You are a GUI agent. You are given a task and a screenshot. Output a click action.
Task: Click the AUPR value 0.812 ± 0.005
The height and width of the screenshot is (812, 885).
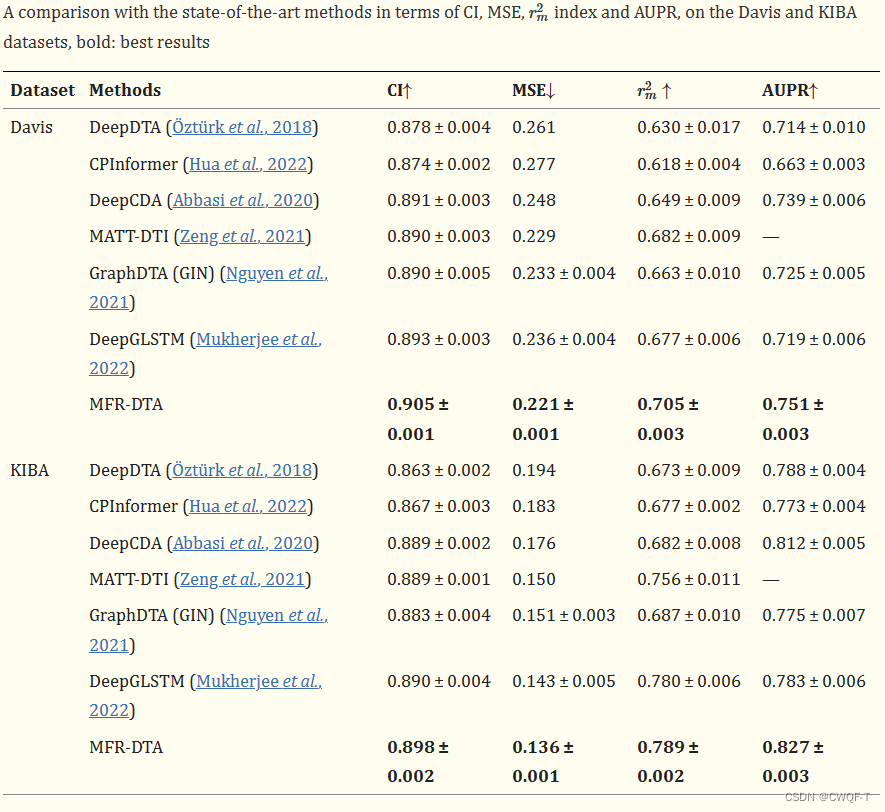click(x=814, y=543)
